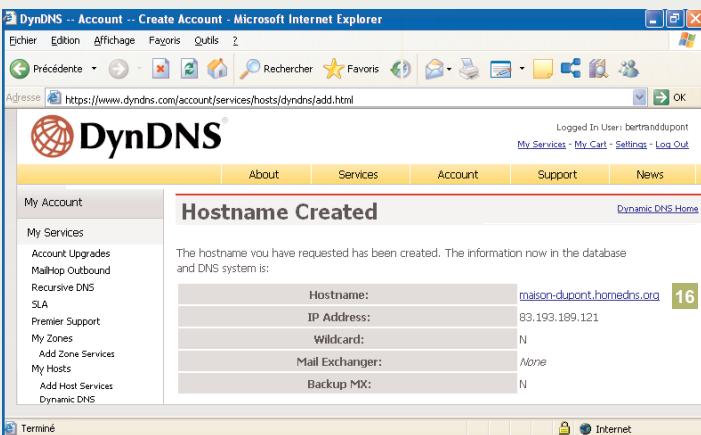Viewport: 701px width, 435px height.
Task: Click the padlock icon in status bar
Action: (564, 428)
